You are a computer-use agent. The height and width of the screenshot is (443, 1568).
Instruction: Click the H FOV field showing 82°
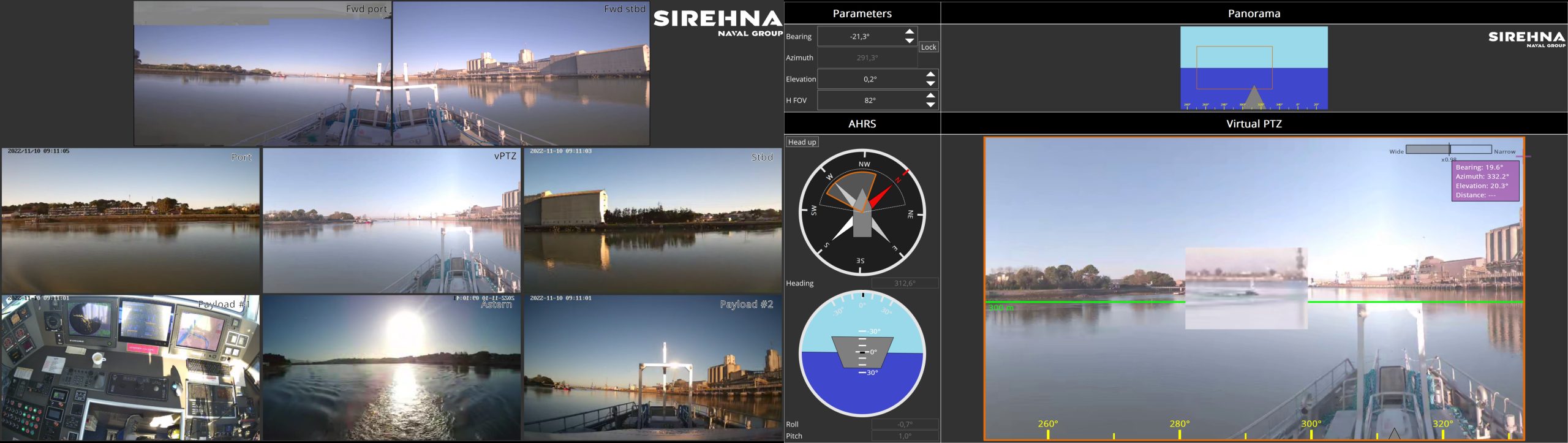[870, 100]
